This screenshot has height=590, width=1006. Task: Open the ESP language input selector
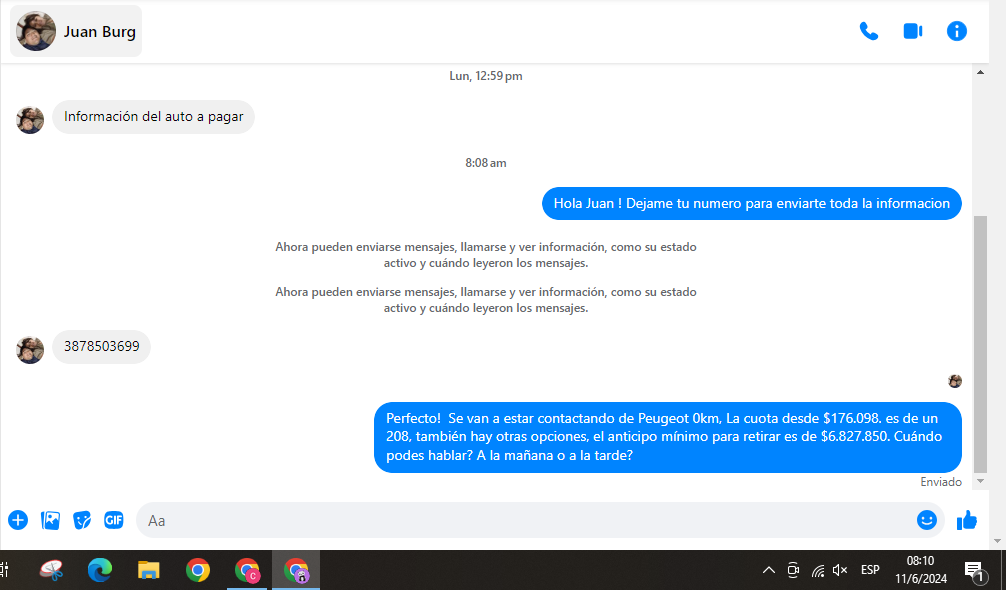(x=870, y=570)
